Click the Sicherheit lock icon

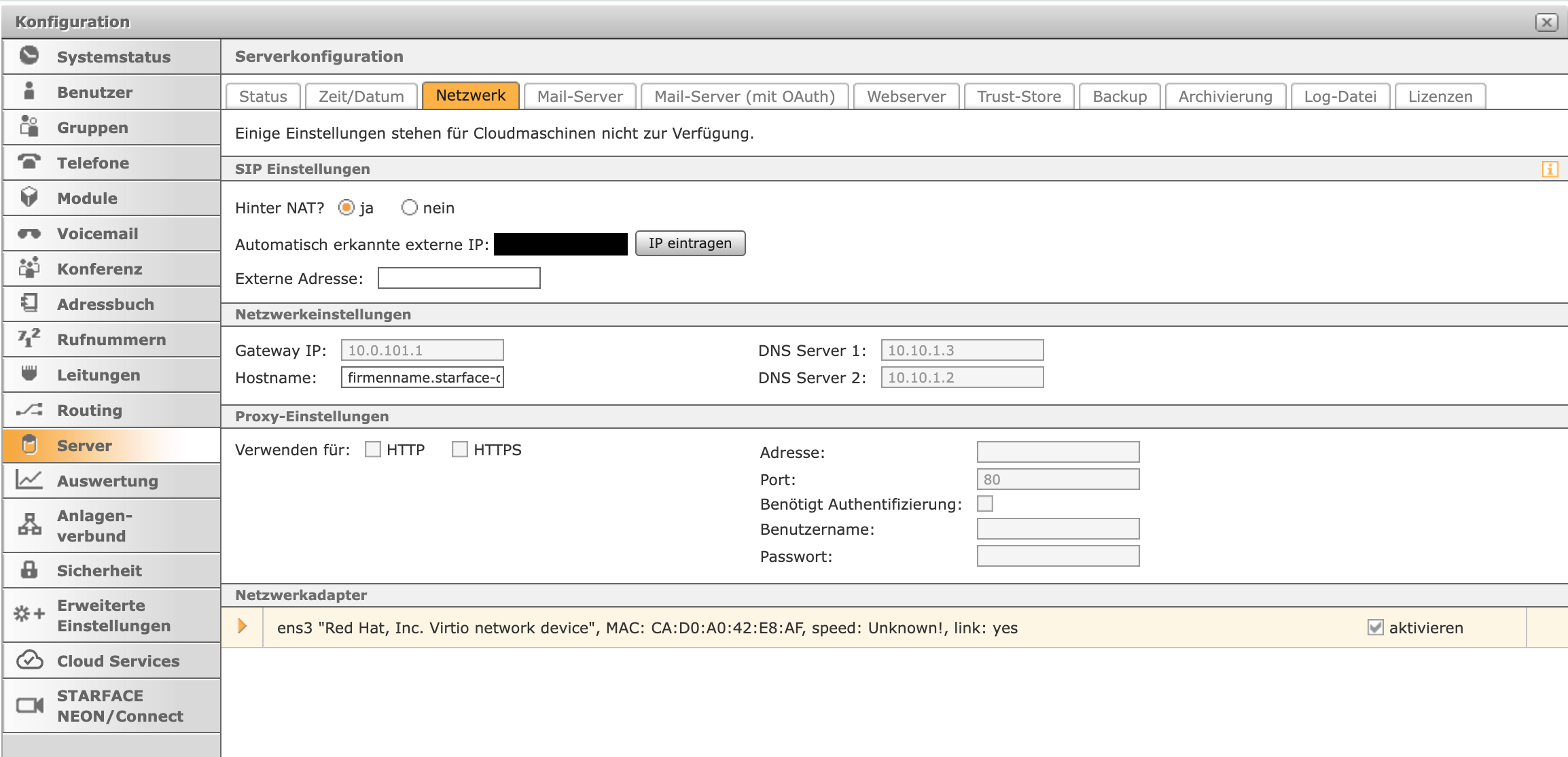(29, 569)
